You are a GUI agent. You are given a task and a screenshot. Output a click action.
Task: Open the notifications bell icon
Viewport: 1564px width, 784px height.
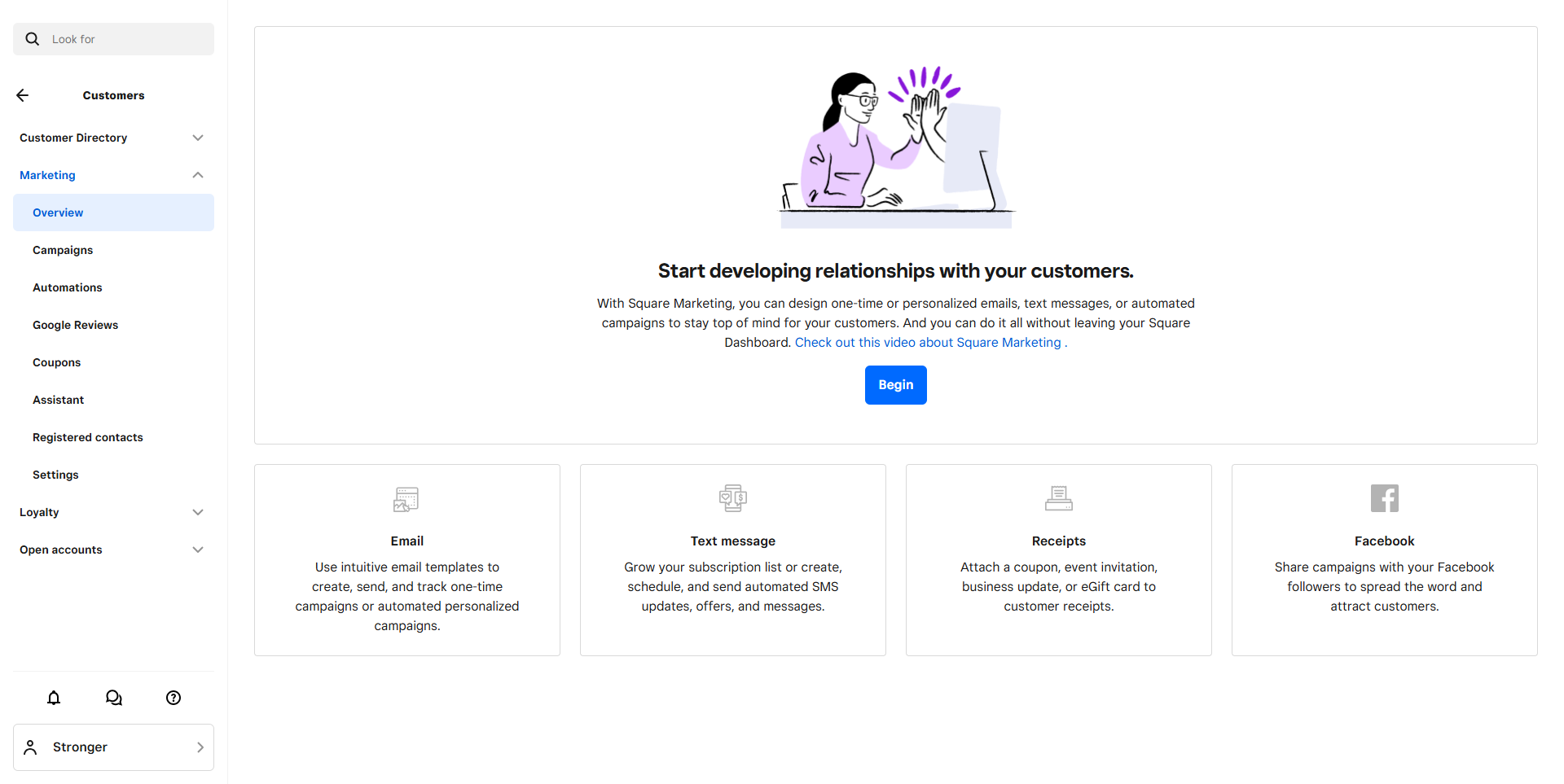[54, 698]
